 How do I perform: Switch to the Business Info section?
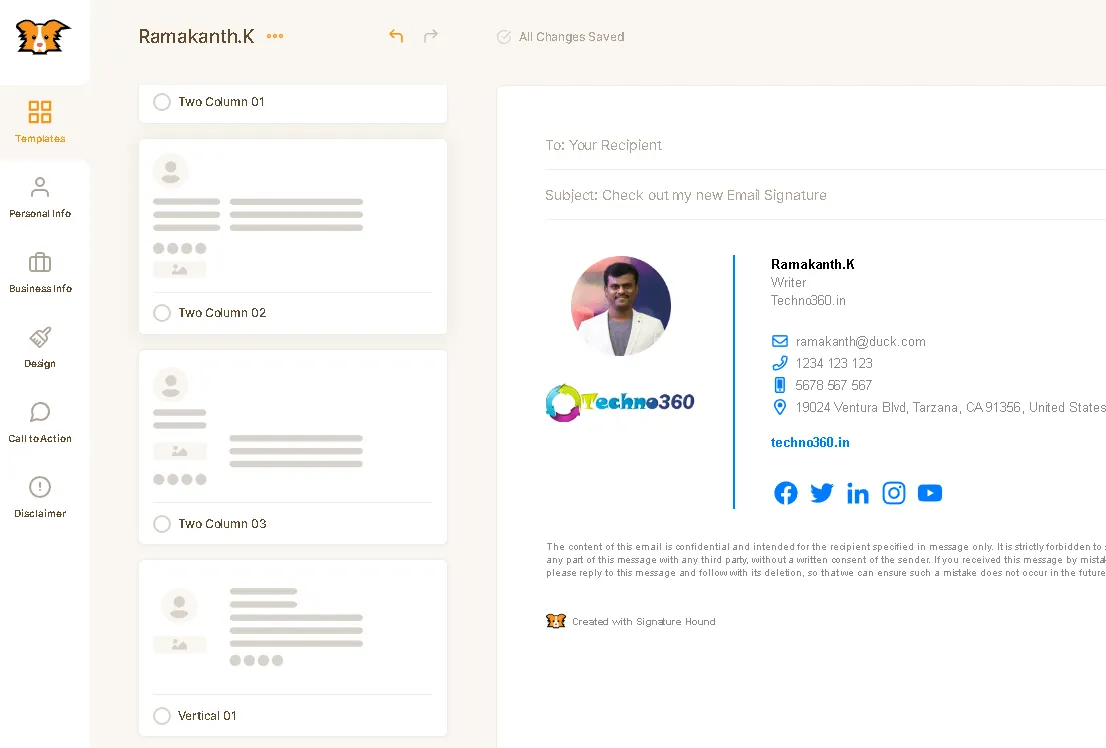click(40, 272)
